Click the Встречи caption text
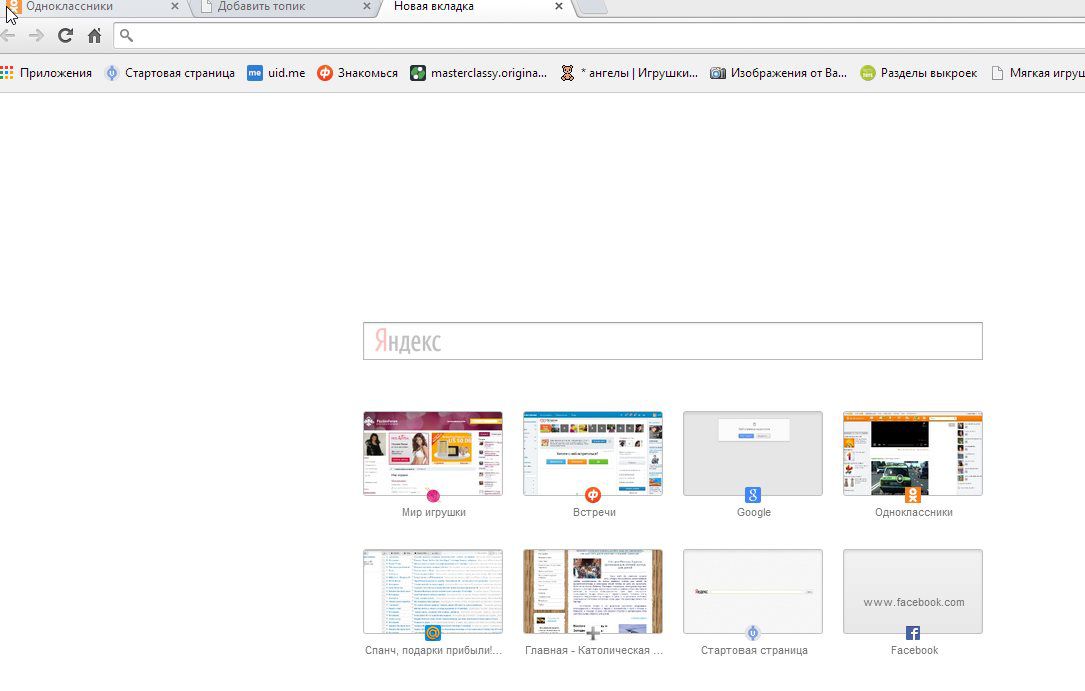This screenshot has width=1085, height=691. (x=594, y=513)
